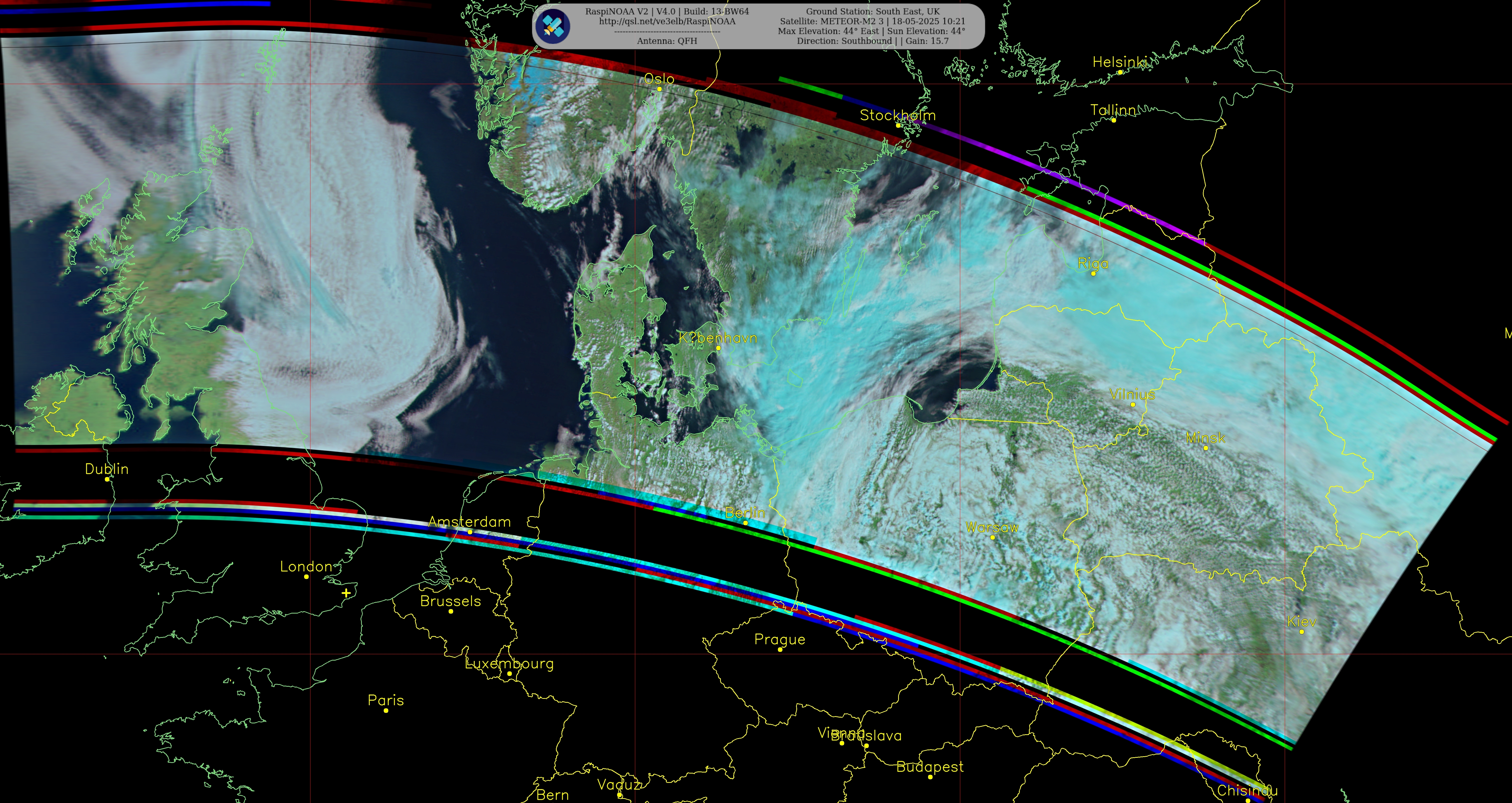Click the Amsterdam city label
Viewport: 1512px width, 803px height.
470,522
